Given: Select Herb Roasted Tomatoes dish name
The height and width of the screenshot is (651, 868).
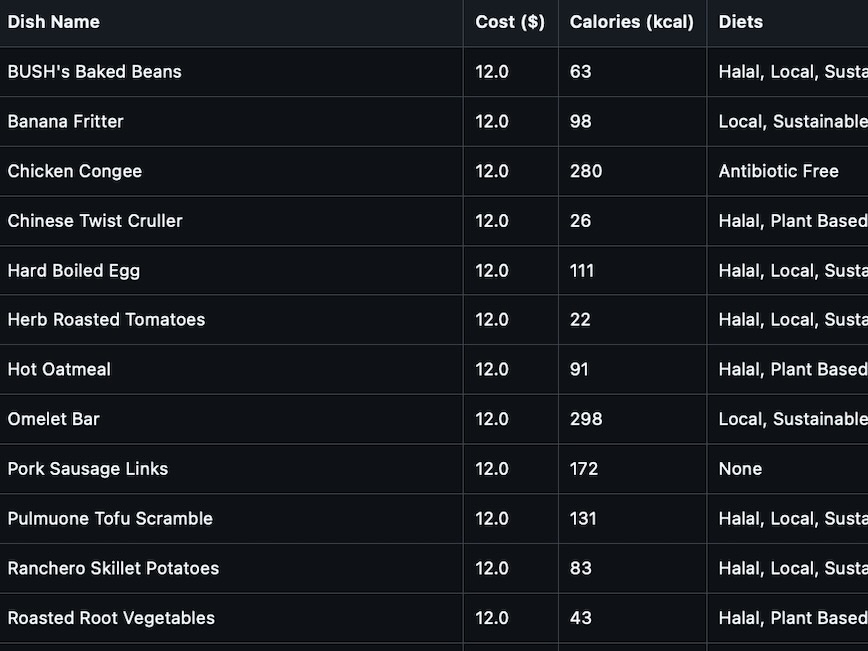Looking at the screenshot, I should (x=106, y=320).
